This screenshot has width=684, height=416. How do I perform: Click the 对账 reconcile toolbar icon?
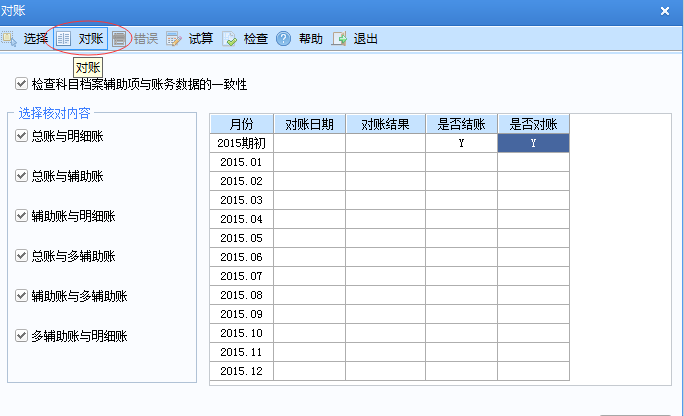click(63, 39)
